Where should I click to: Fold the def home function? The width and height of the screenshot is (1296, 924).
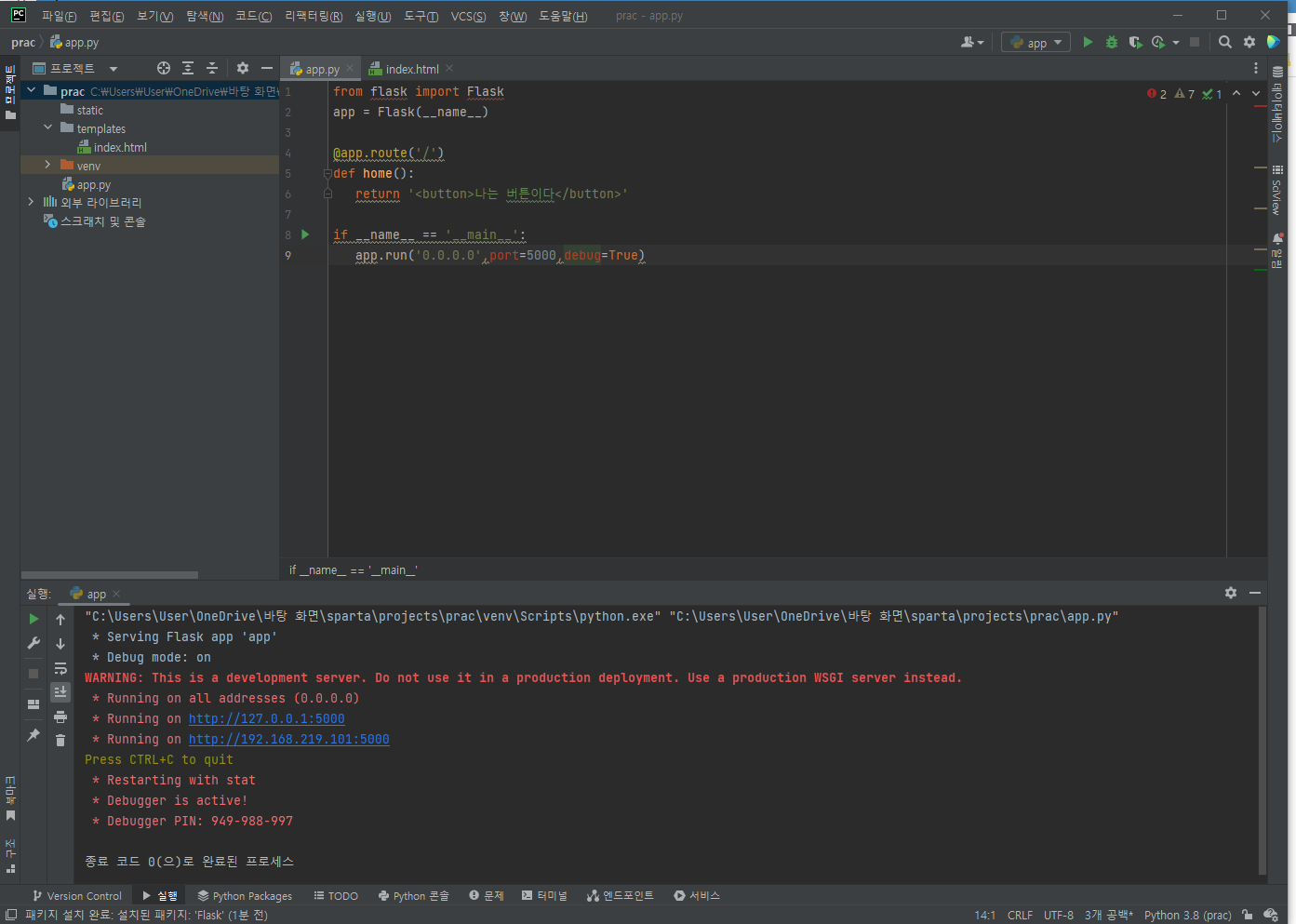point(327,173)
